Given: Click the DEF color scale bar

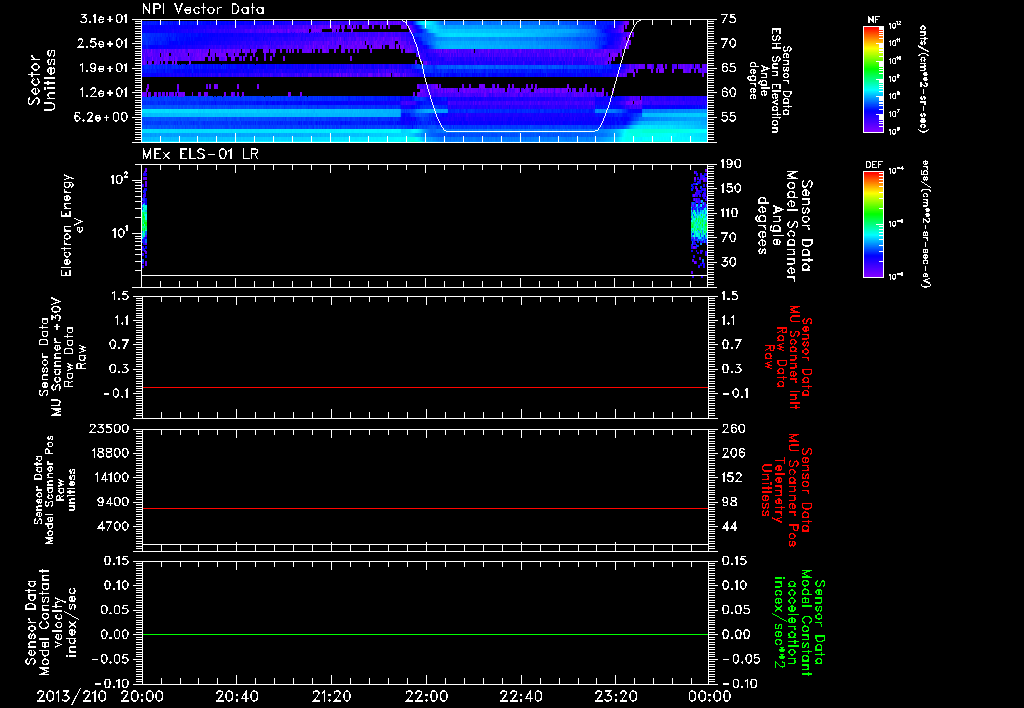Looking at the screenshot, I should pyautogui.click(x=874, y=224).
